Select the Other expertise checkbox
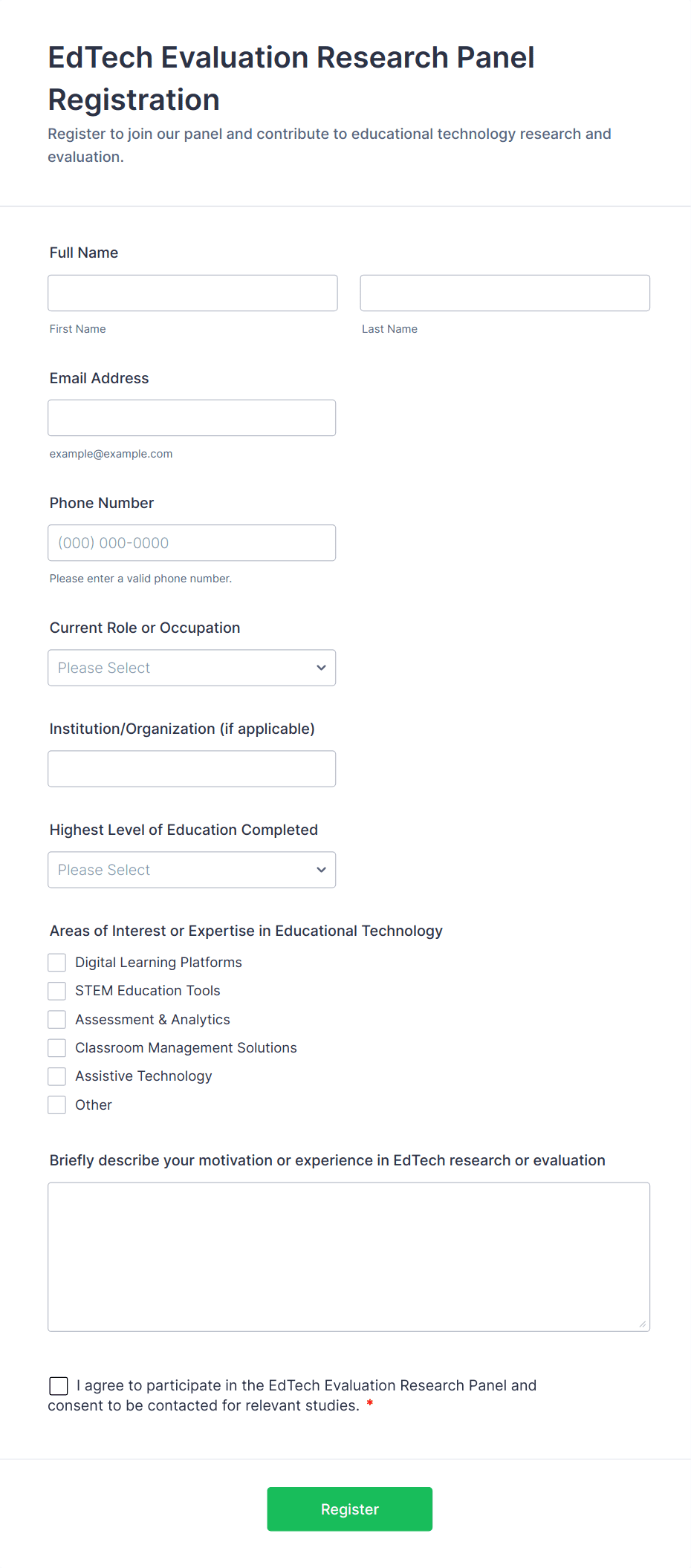This screenshot has height=1568, width=691. tap(56, 1105)
